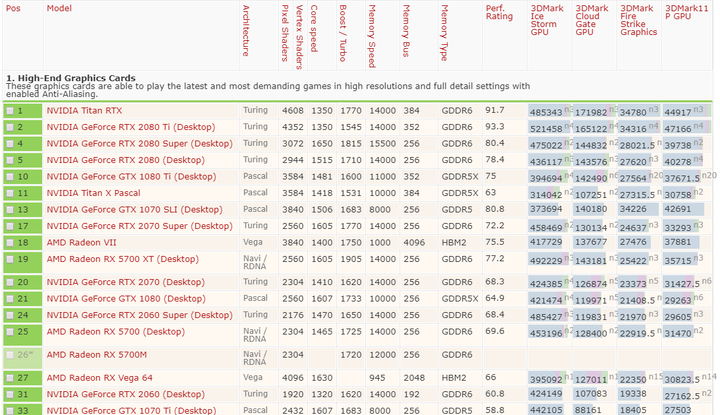Open GeForce RTX 2080 Super (Desktop) link
Viewport: 720px width, 415px height.
140,144
